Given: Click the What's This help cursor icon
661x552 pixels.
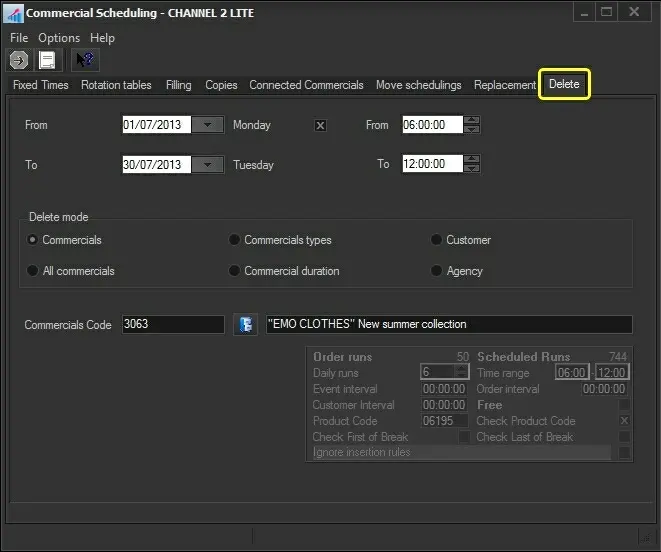Looking at the screenshot, I should click(x=85, y=60).
